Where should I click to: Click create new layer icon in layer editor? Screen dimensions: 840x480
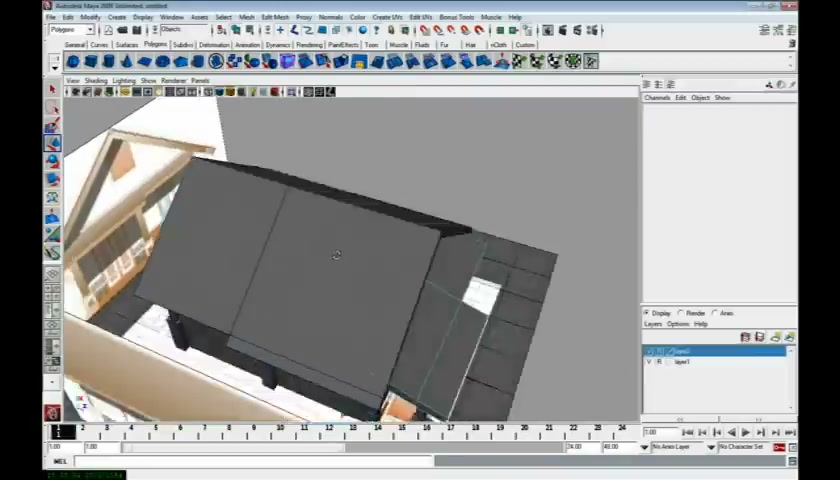[775, 337]
